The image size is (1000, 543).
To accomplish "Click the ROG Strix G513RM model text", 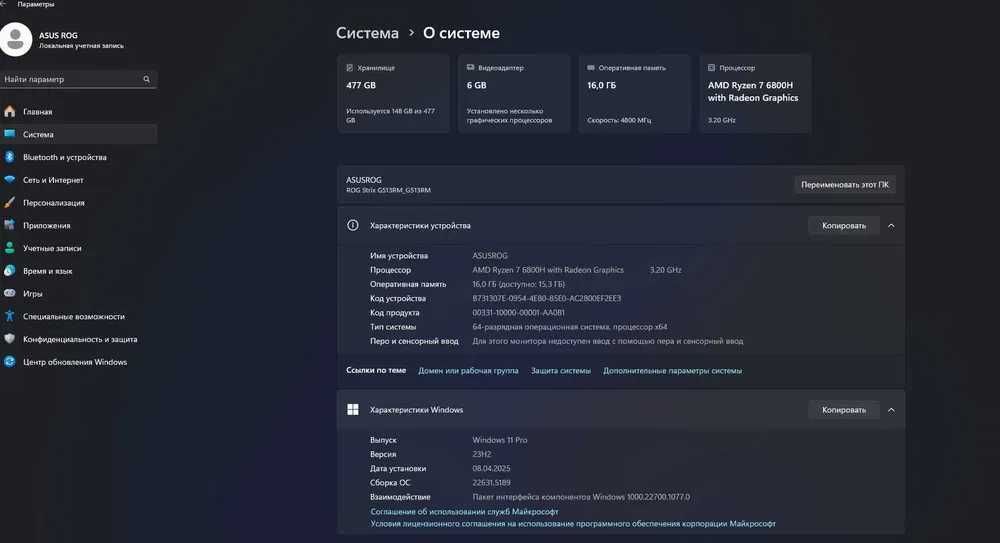I will pyautogui.click(x=388, y=190).
